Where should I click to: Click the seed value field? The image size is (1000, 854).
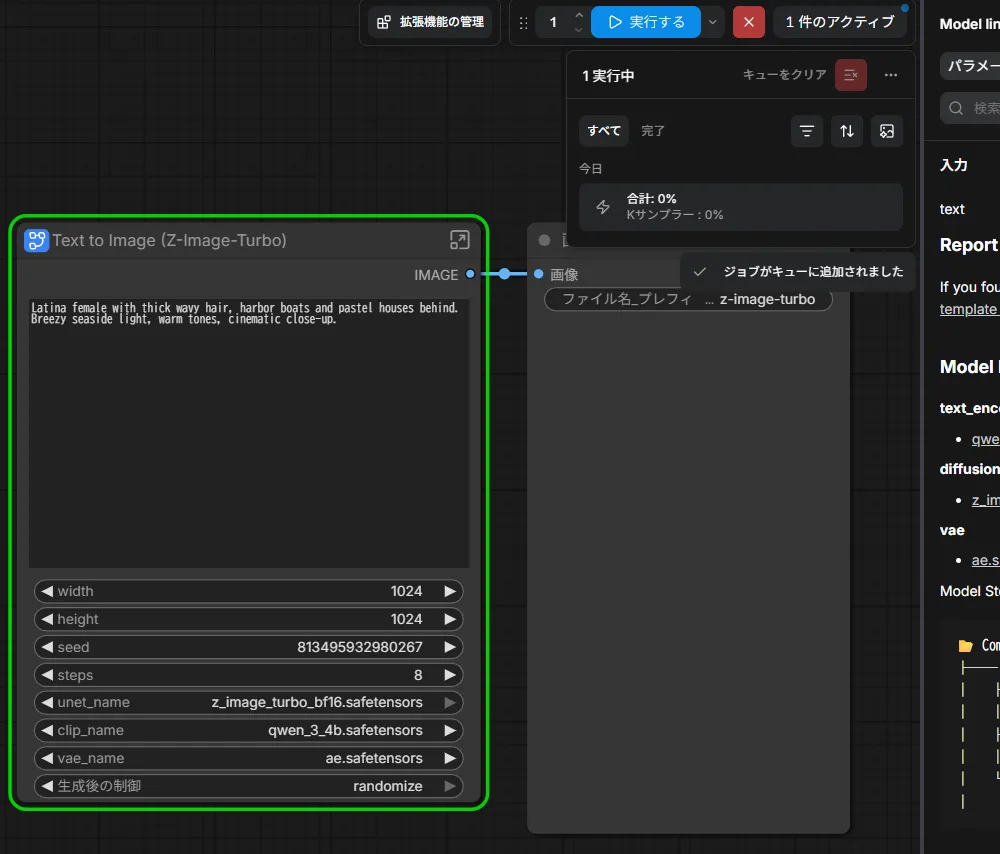pyautogui.click(x=249, y=647)
